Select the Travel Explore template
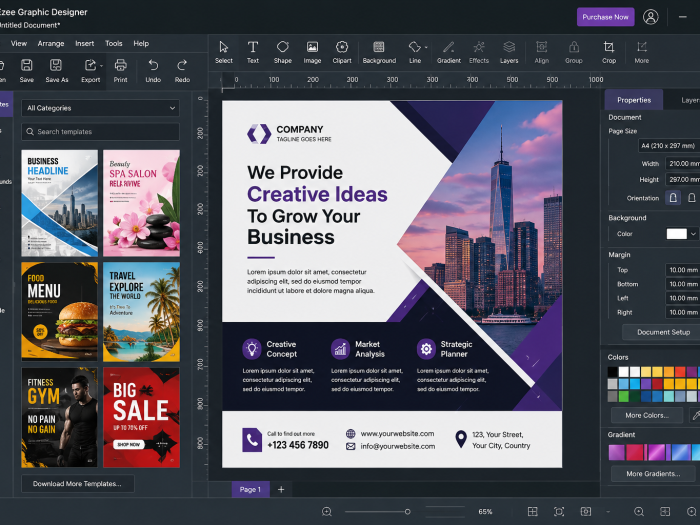Image resolution: width=700 pixels, height=525 pixels. [142, 312]
